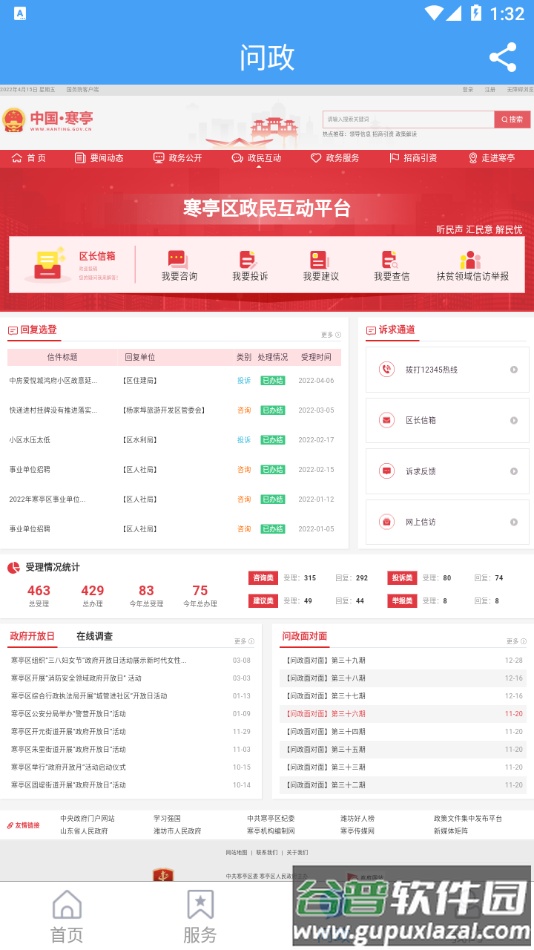Open the 山东省人民政府 friendly link
Screen dimensions: 534x950
click(84, 831)
